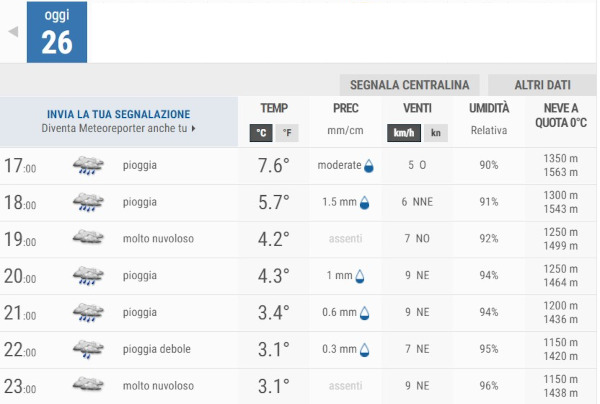Switch temperature unit to °F
This screenshot has height=404, width=600.
tap(286, 133)
